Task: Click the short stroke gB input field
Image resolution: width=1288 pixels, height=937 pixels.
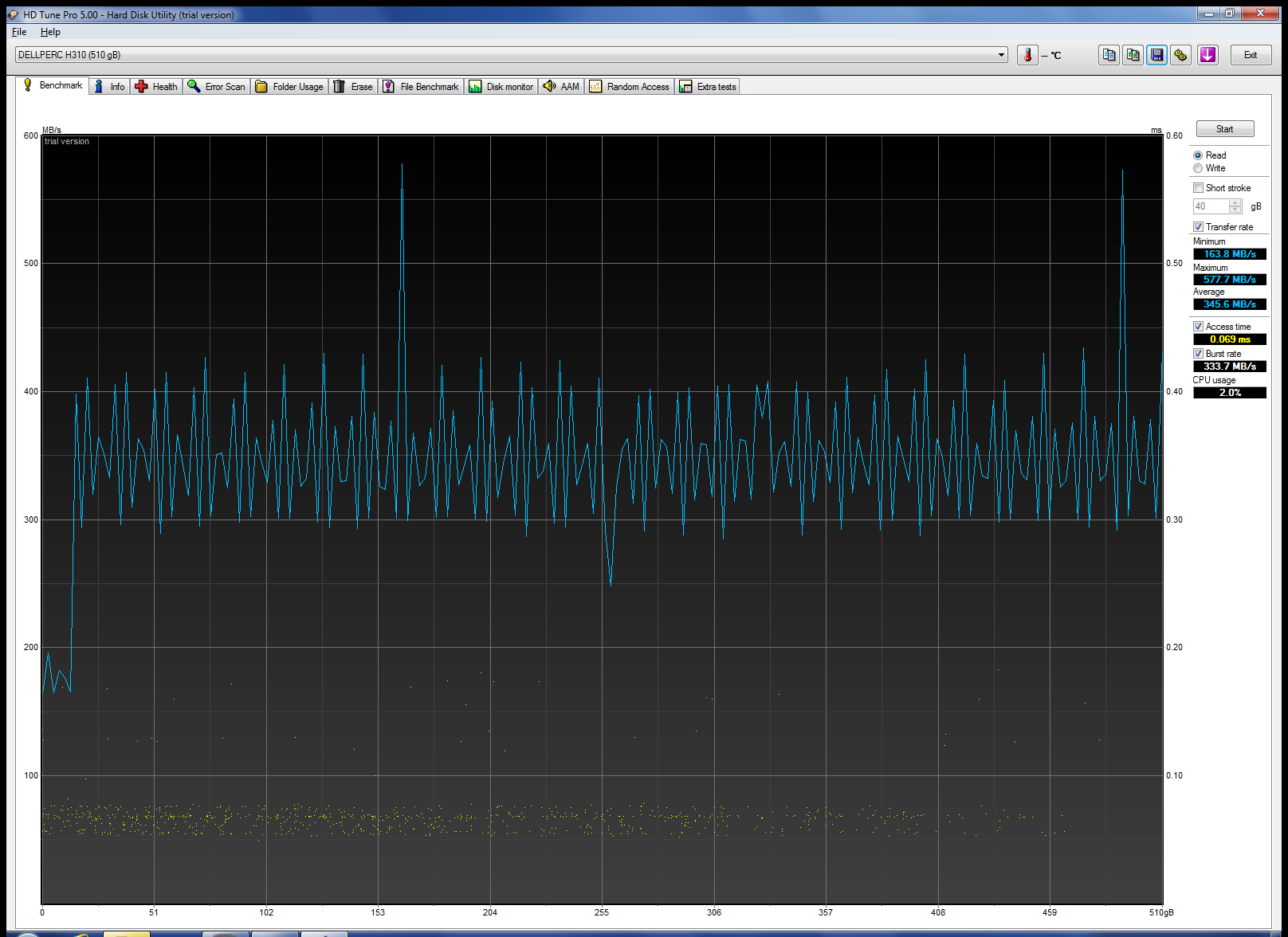Action: coord(1210,206)
